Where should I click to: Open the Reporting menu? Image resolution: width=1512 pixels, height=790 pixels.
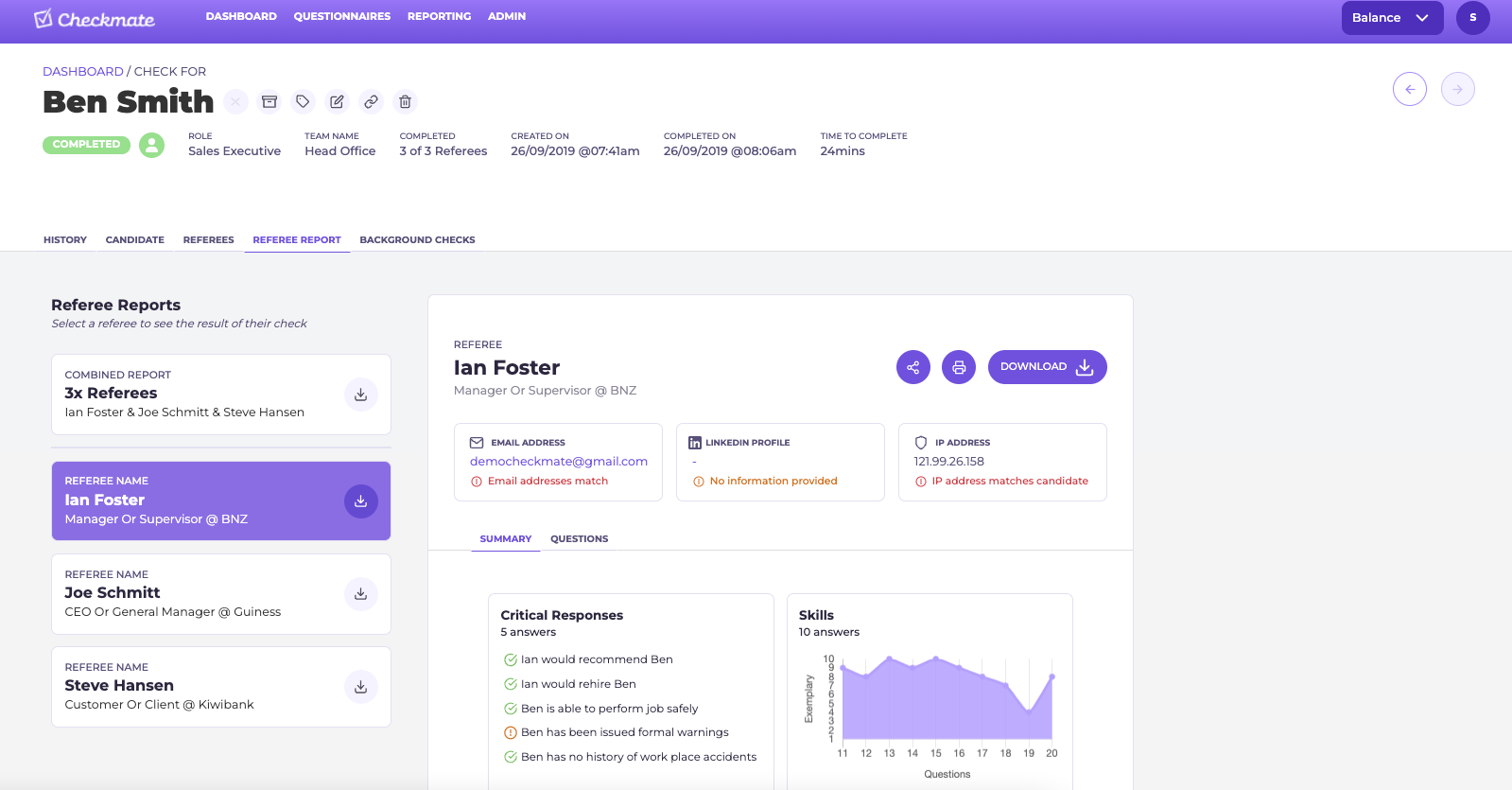(439, 16)
